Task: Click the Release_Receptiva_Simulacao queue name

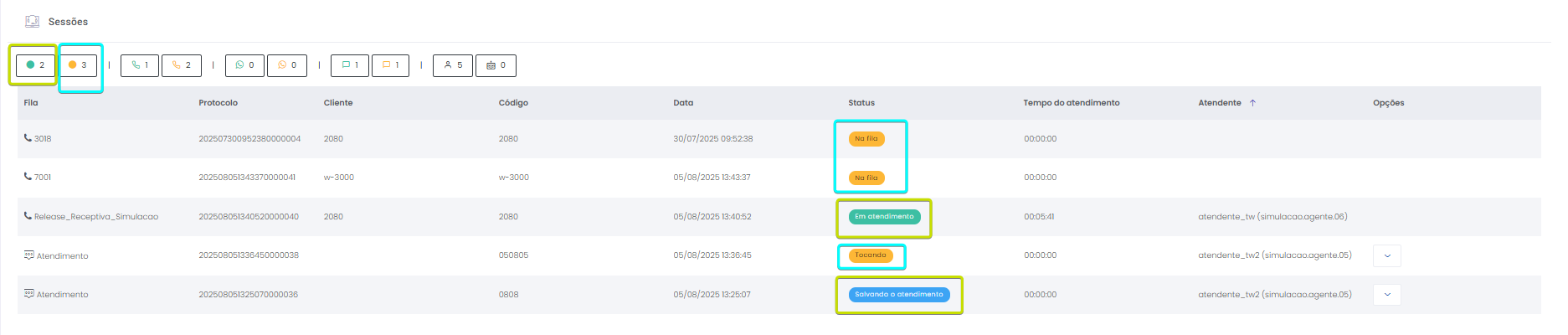Action: [x=95, y=217]
